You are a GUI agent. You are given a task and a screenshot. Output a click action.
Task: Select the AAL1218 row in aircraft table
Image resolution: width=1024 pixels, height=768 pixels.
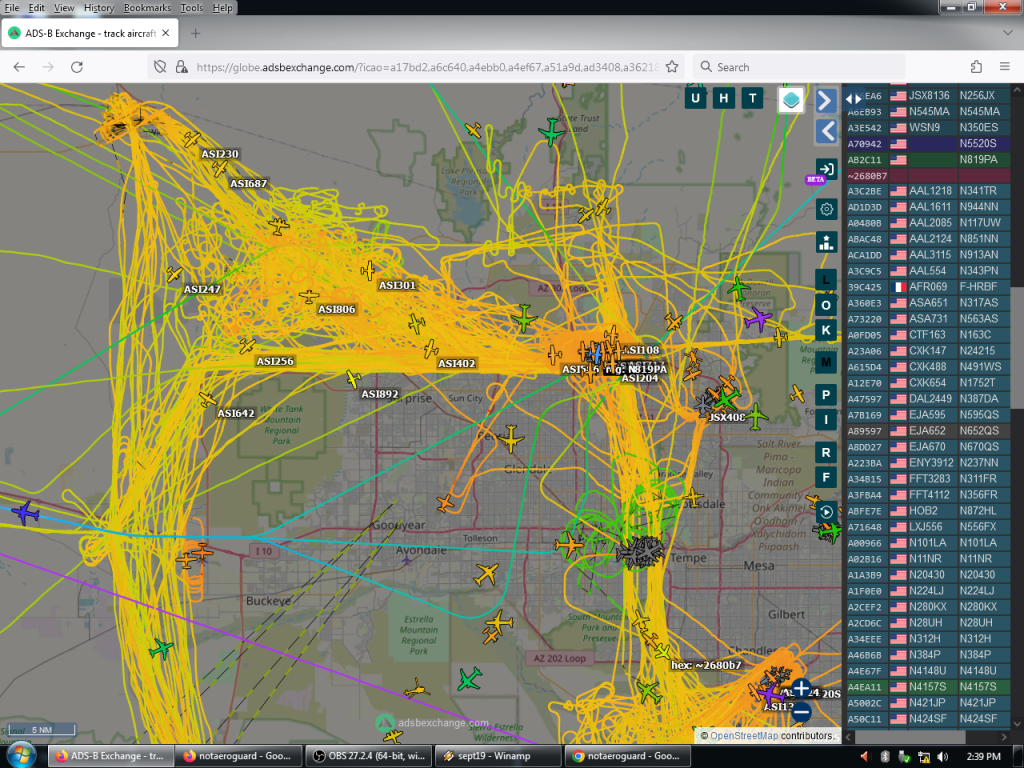pyautogui.click(x=930, y=191)
